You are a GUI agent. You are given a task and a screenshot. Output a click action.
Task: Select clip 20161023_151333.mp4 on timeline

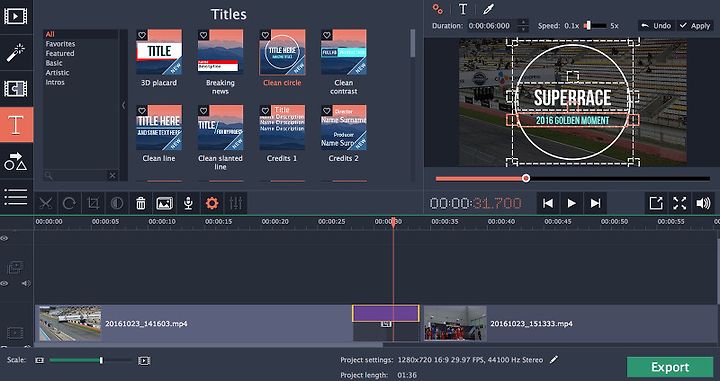click(569, 324)
